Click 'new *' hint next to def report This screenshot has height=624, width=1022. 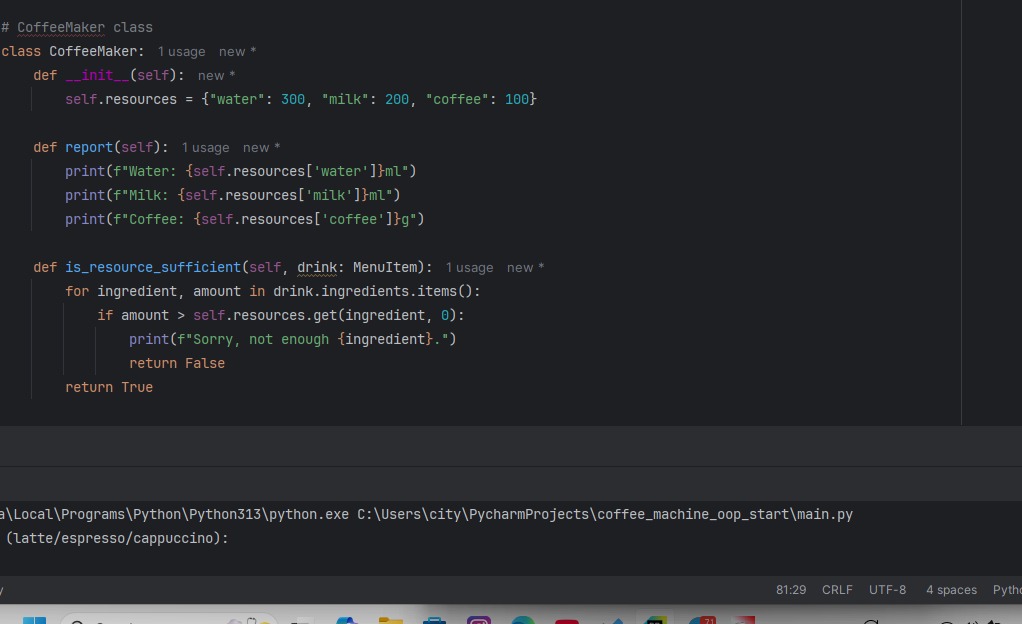(261, 147)
